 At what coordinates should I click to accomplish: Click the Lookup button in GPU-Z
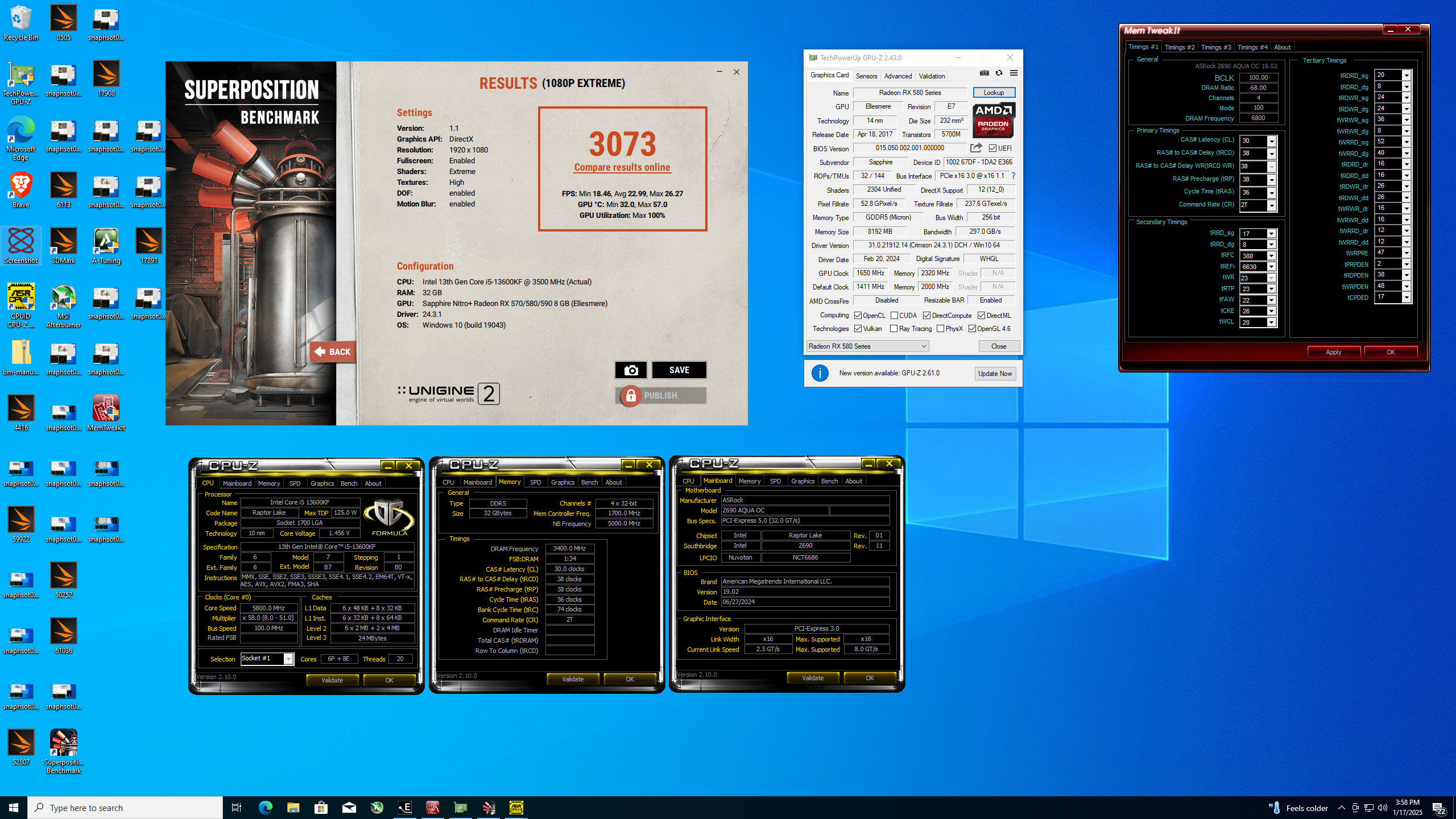coord(994,93)
